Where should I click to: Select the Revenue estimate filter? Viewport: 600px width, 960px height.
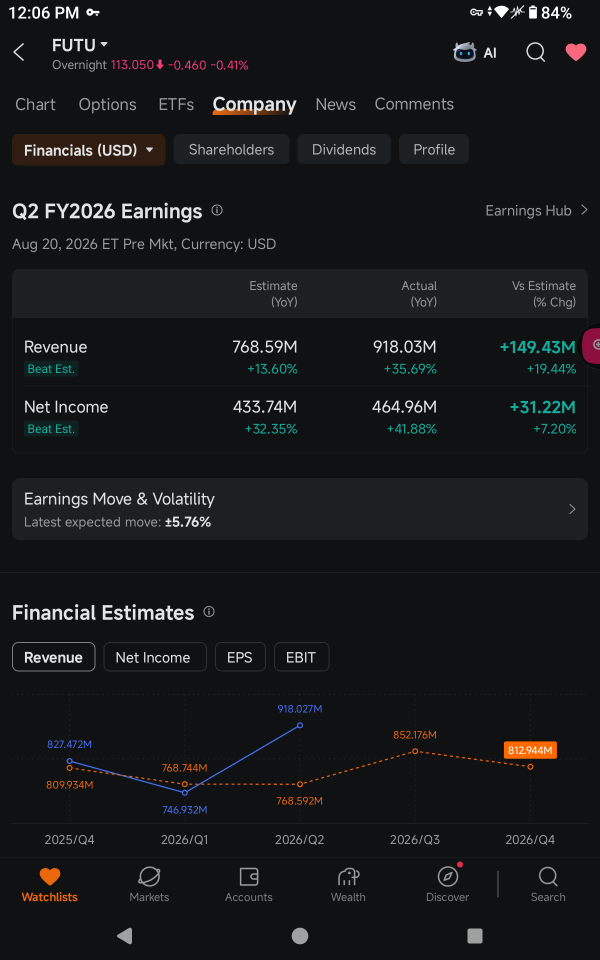pyautogui.click(x=54, y=657)
